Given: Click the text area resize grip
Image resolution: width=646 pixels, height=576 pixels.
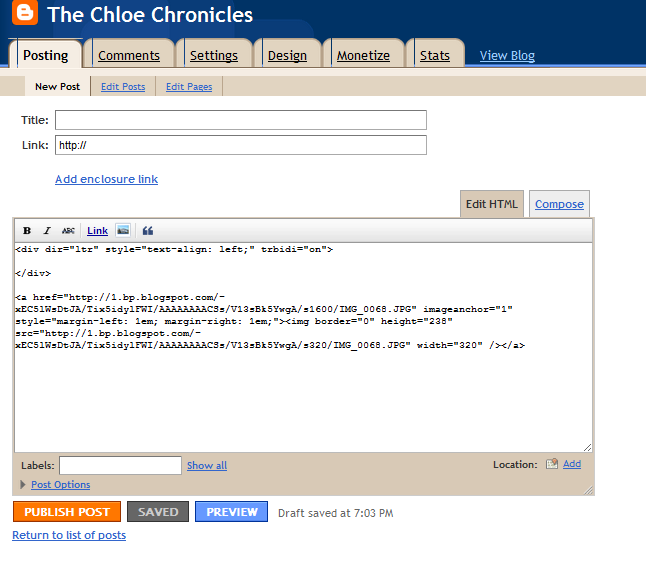Looking at the screenshot, I should pos(587,447).
